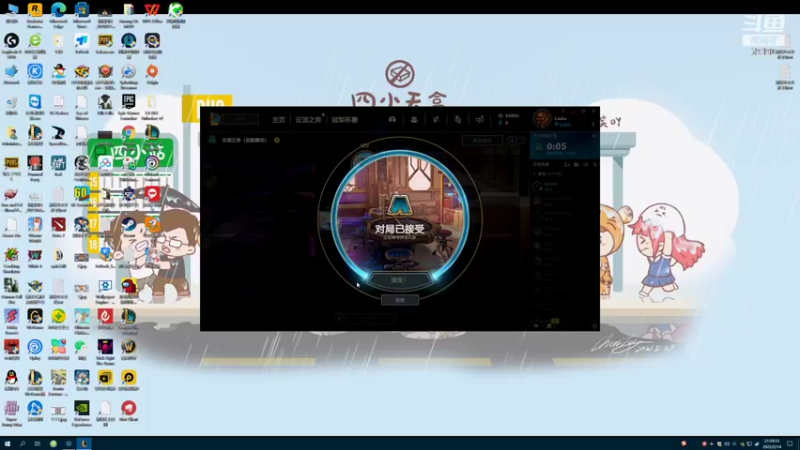Image resolution: width=800 pixels, height=450 pixels.
Task: Select the TeamViewer desktop icon
Action: tap(35, 105)
